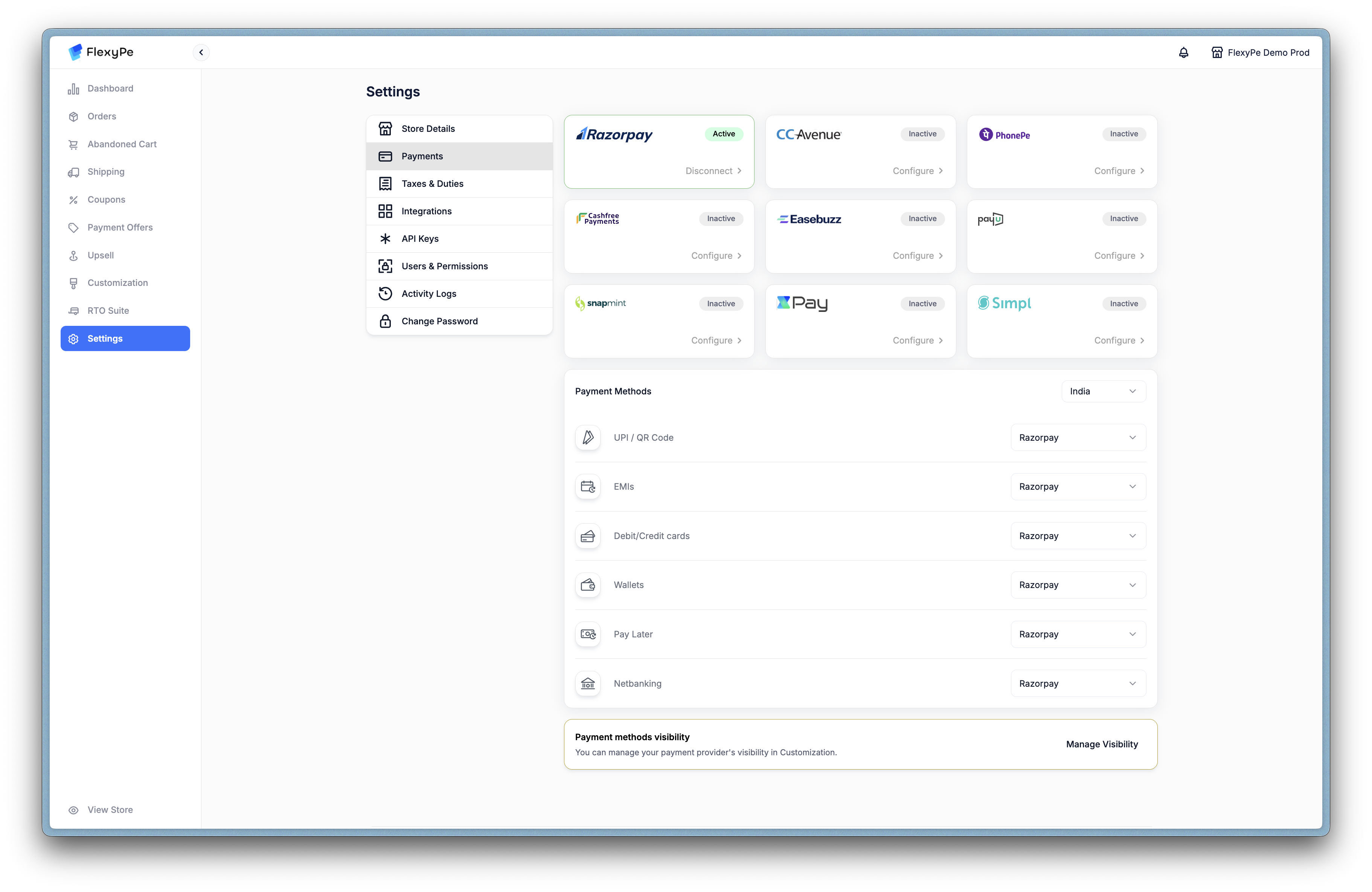Click the UPI / QR Code method icon
Image resolution: width=1372 pixels, height=892 pixels.
(x=587, y=438)
